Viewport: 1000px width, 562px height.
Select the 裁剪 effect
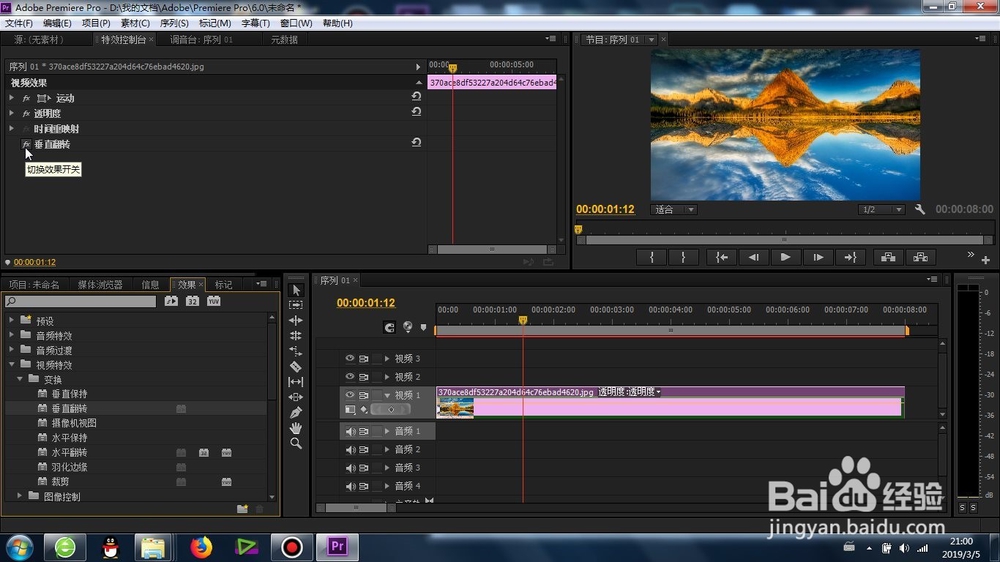[60, 482]
